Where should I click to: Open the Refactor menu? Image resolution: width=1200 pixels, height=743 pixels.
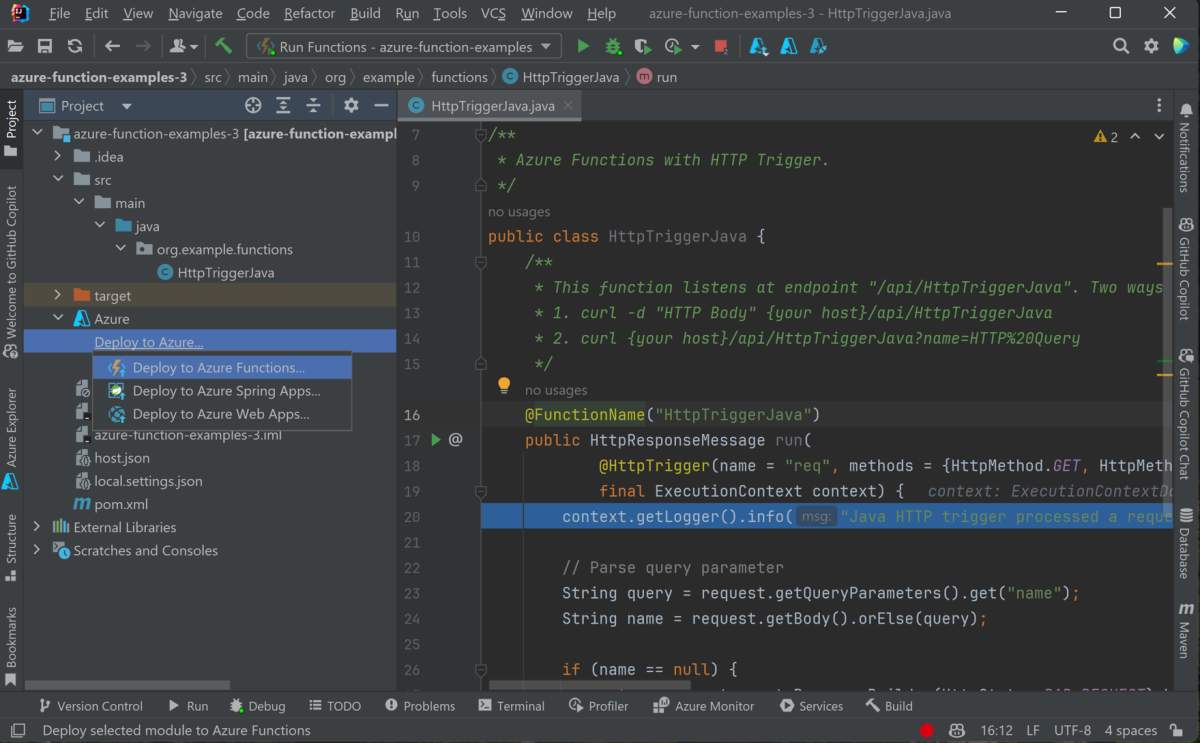click(x=309, y=13)
